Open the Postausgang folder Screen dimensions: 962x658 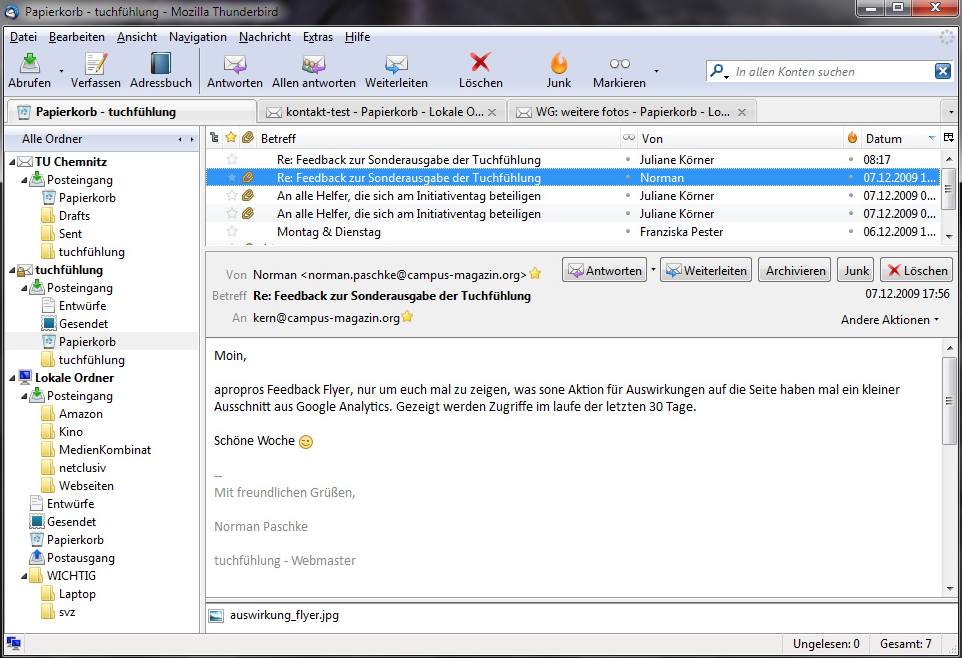tap(81, 558)
